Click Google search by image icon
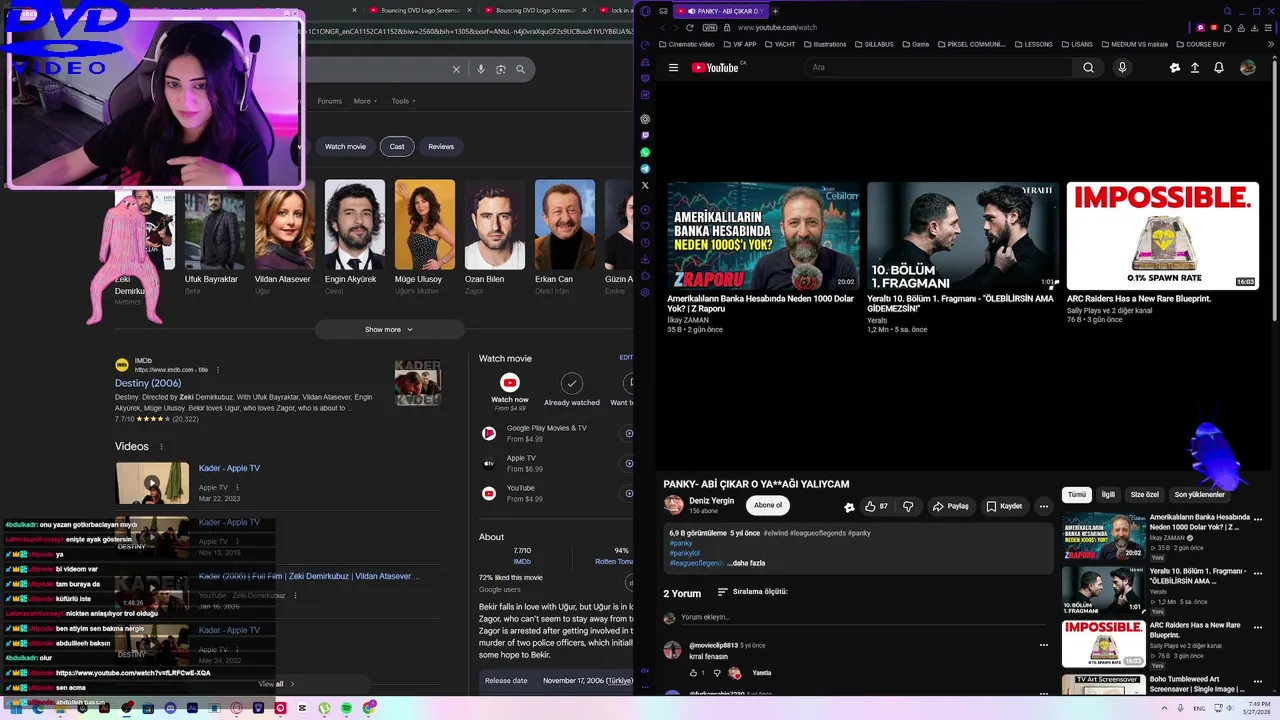 [501, 69]
